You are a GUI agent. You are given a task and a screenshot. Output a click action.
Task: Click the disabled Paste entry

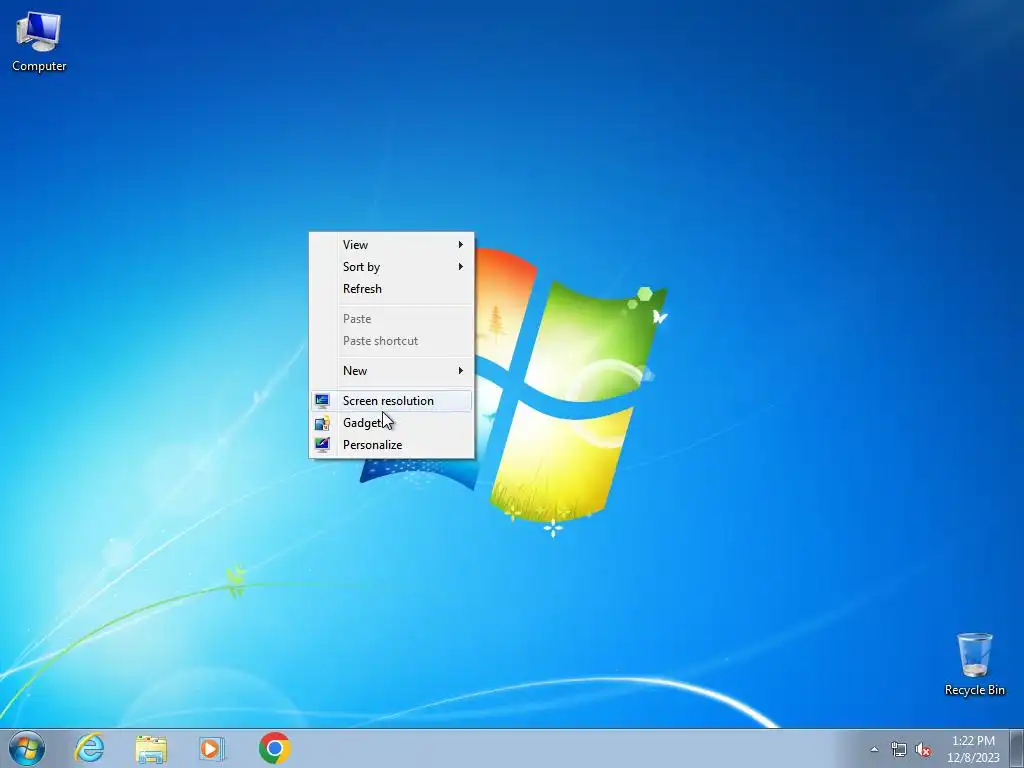coord(391,319)
